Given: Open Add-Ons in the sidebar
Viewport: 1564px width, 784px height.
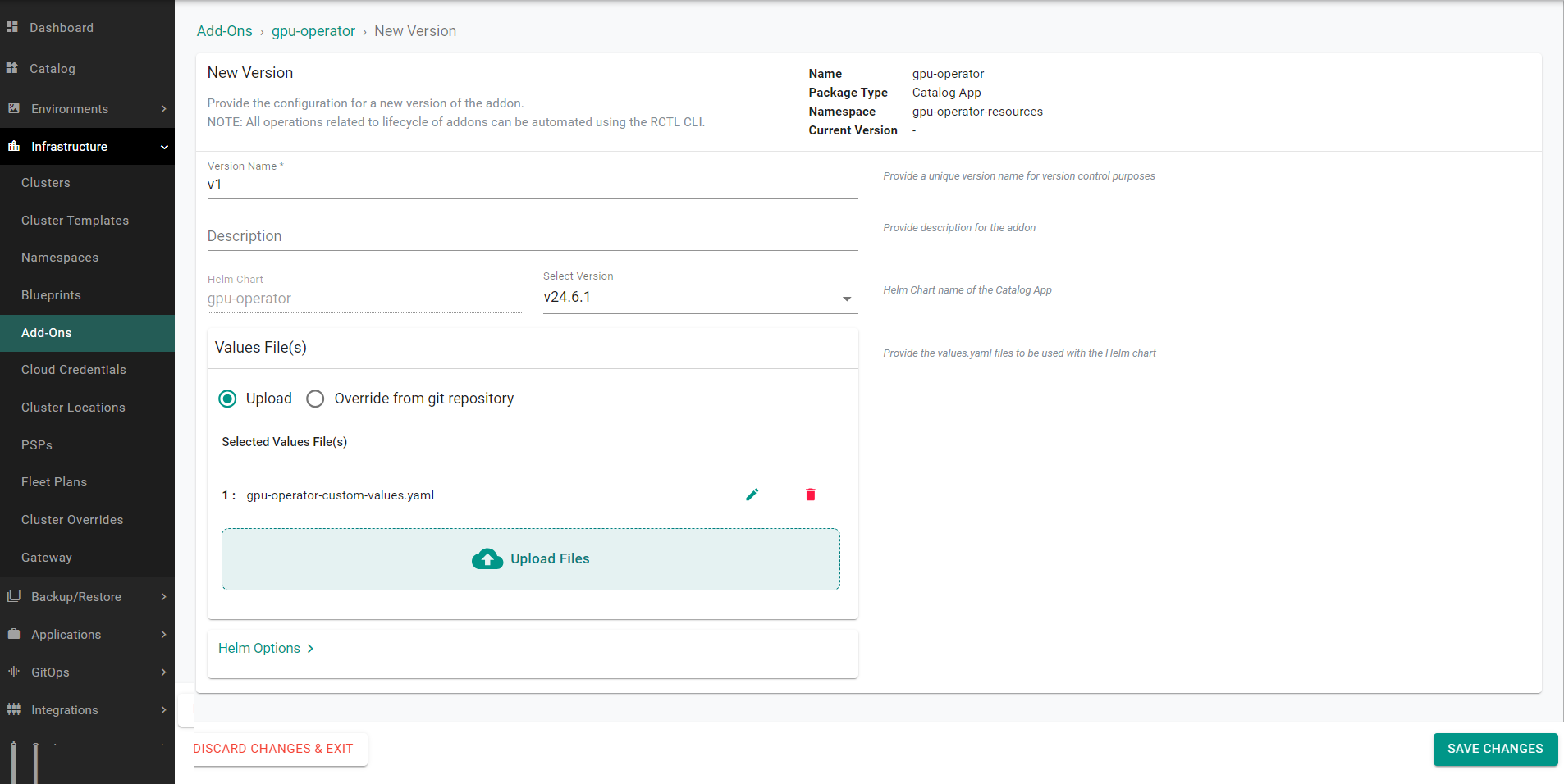Looking at the screenshot, I should point(87,333).
